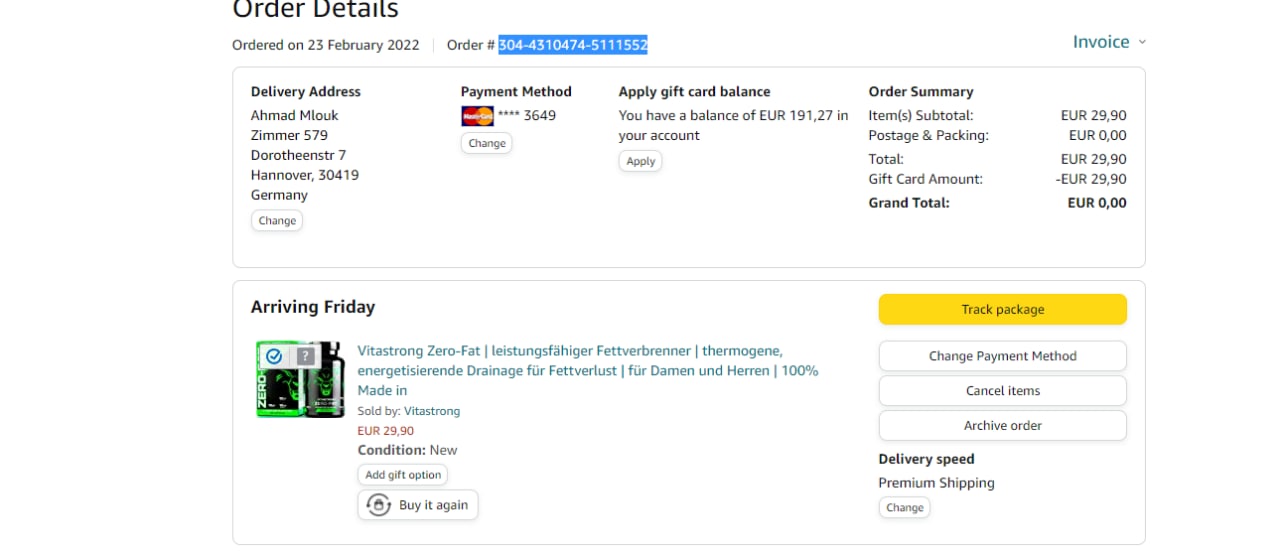The image size is (1280, 555).
Task: Click Add gift option
Action: [x=402, y=475]
